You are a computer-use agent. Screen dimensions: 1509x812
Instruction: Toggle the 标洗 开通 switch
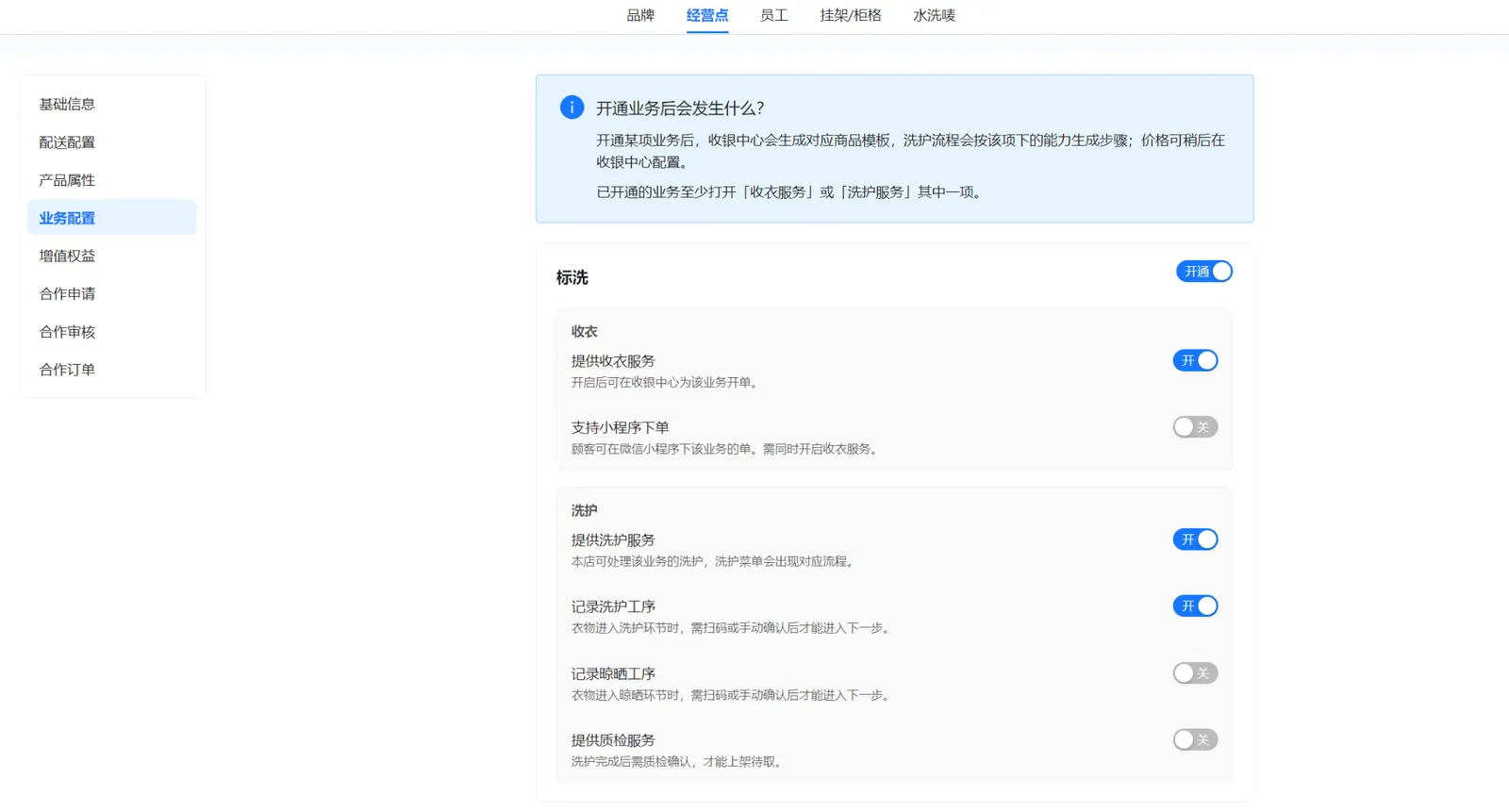(1204, 272)
